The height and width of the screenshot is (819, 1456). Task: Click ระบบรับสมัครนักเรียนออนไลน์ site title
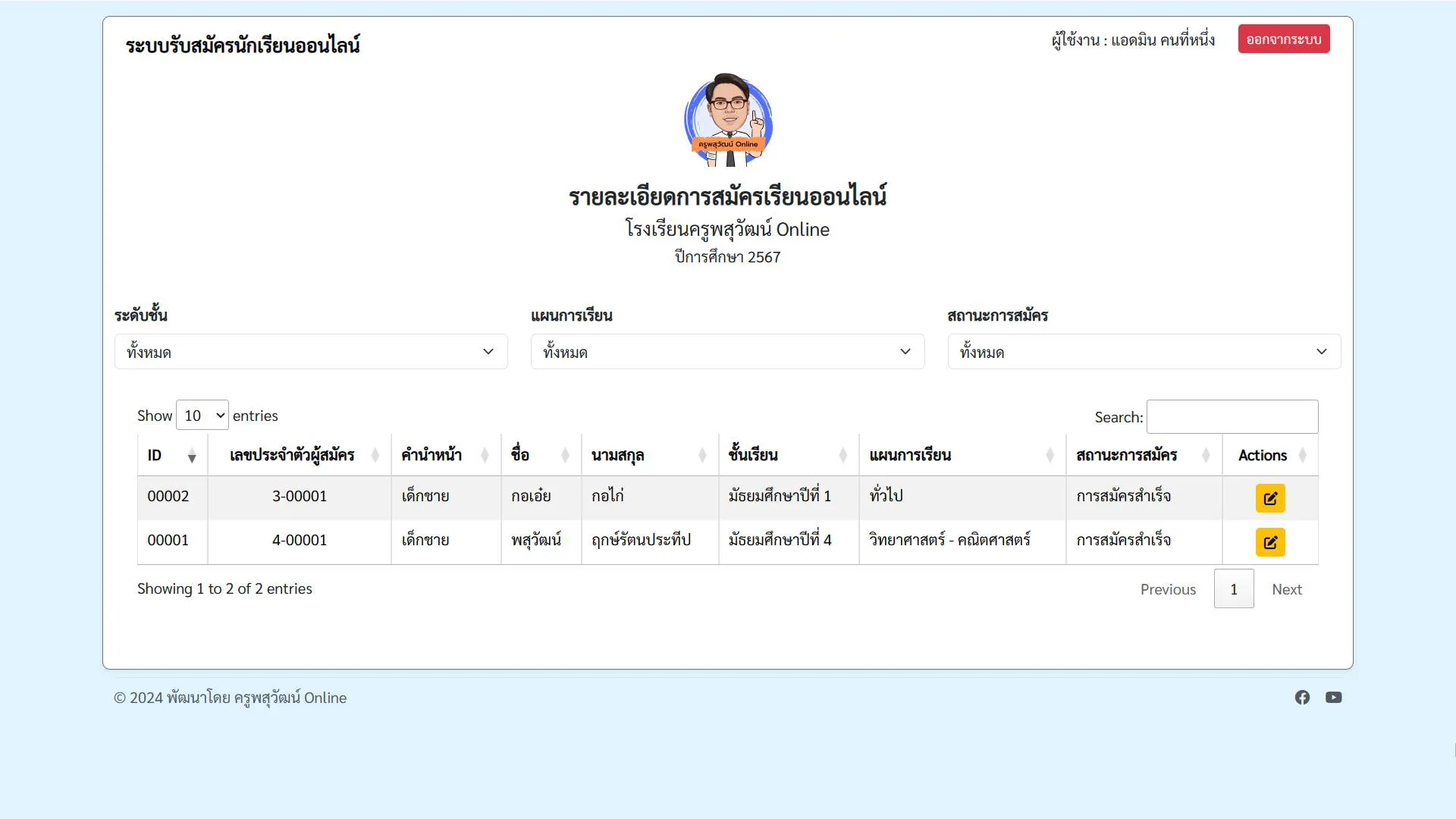pyautogui.click(x=243, y=45)
